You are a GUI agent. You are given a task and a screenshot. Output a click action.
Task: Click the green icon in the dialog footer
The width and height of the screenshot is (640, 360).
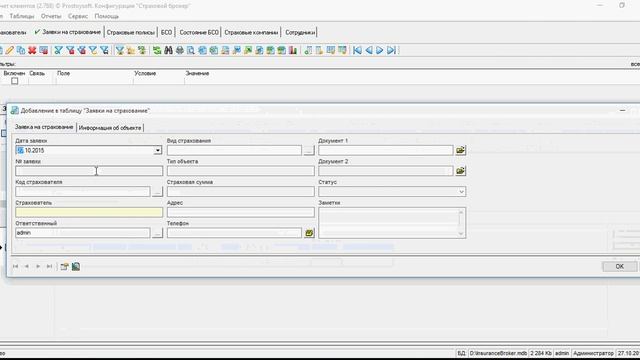(x=76, y=267)
